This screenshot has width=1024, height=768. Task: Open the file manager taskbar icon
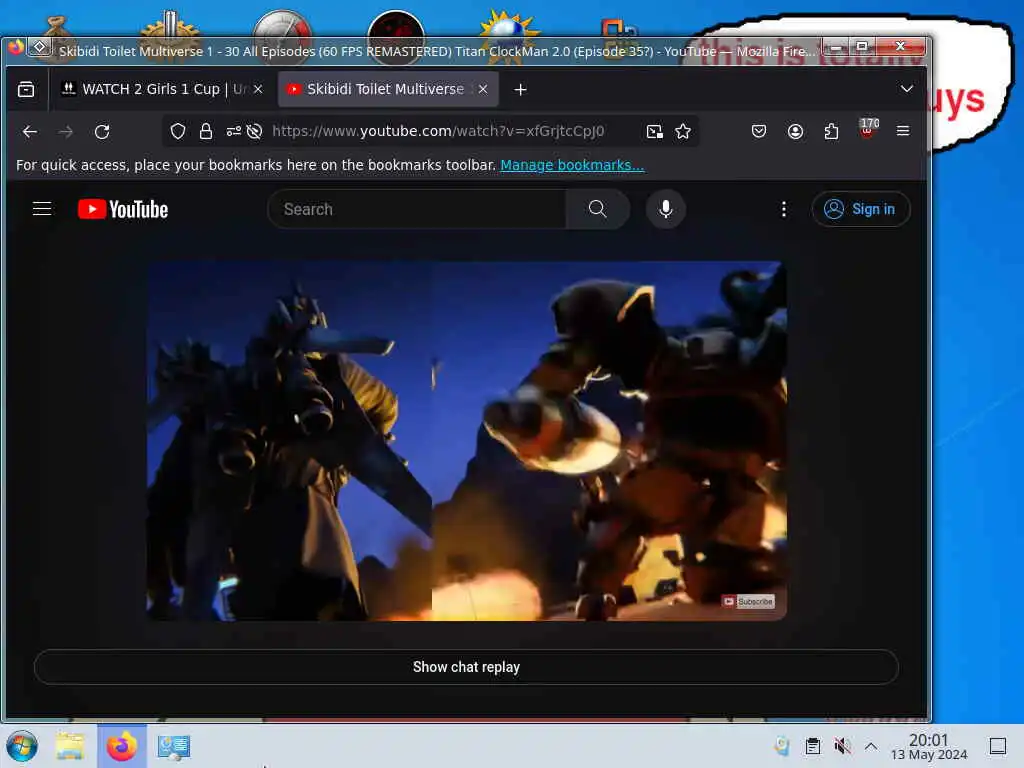pos(70,746)
